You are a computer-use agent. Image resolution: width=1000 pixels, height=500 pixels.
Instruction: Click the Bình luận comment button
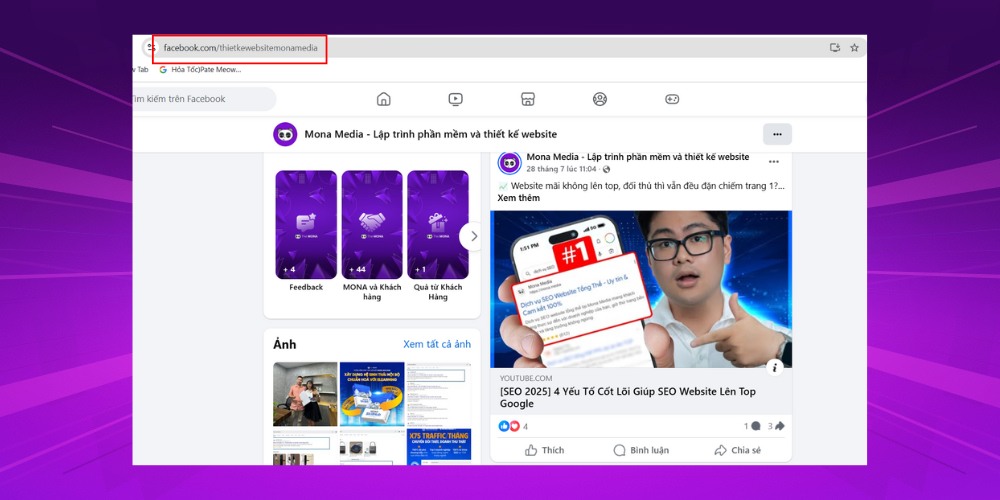pyautogui.click(x=641, y=450)
